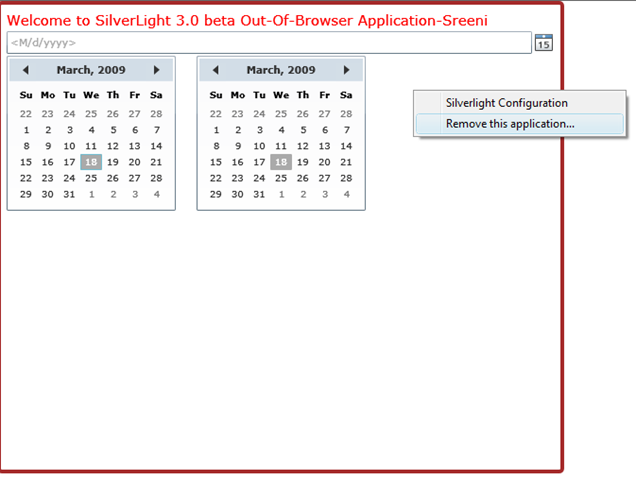Select day 16 in the right calendar
This screenshot has height=480, width=636.
tap(237, 162)
